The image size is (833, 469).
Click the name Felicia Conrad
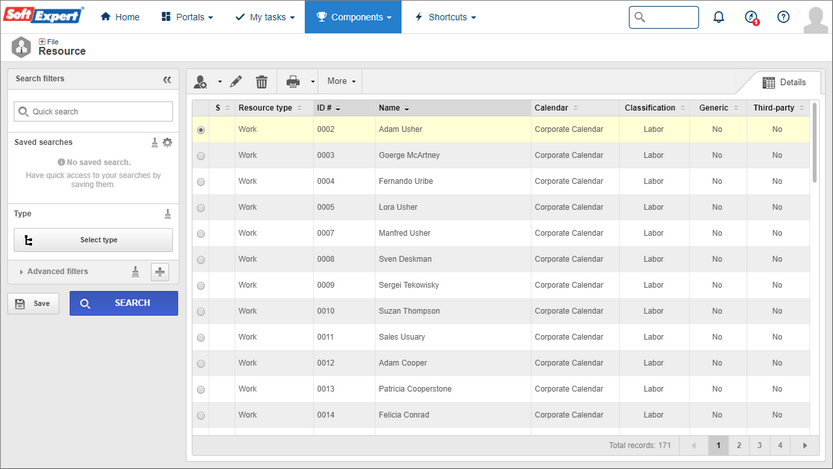pyautogui.click(x=404, y=415)
